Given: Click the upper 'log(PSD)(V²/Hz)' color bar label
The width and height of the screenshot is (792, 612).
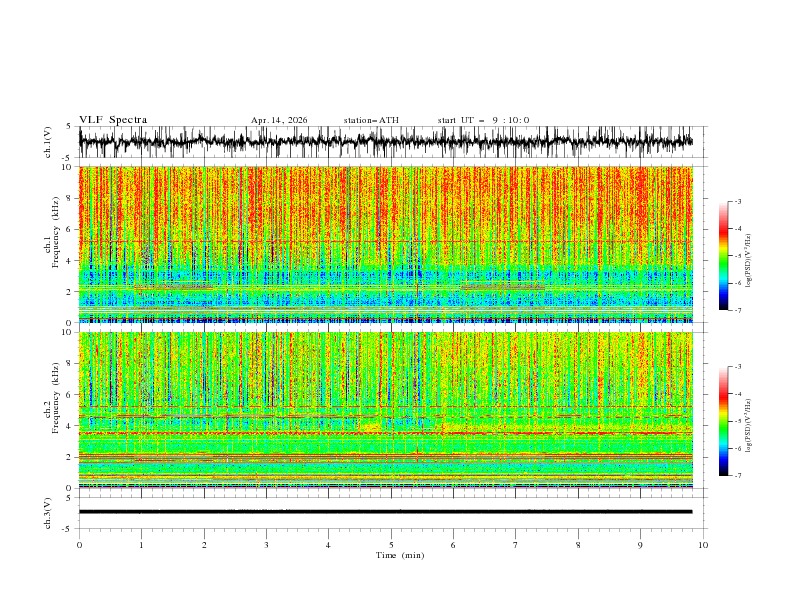Looking at the screenshot, I should pos(749,261).
